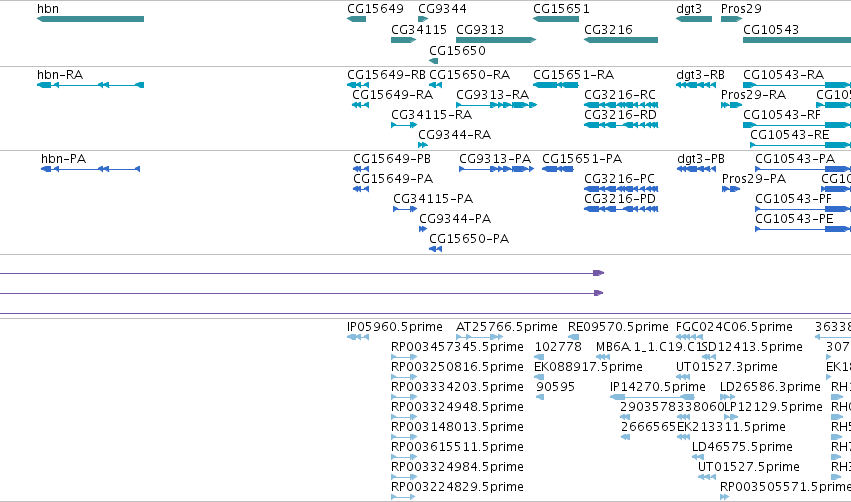Select the hbn-PA protein label

[63, 158]
